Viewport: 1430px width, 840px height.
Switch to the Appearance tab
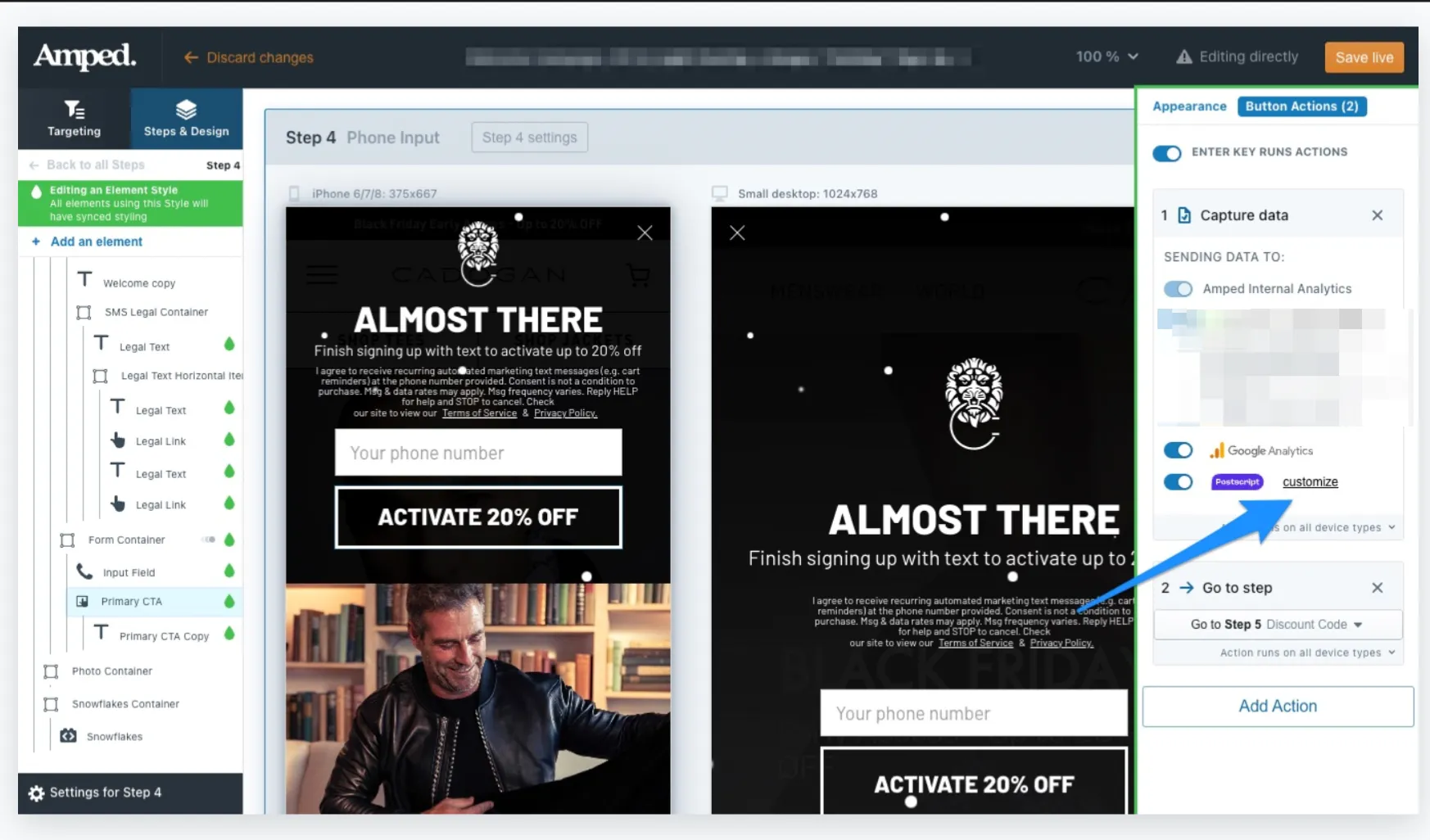(1189, 106)
